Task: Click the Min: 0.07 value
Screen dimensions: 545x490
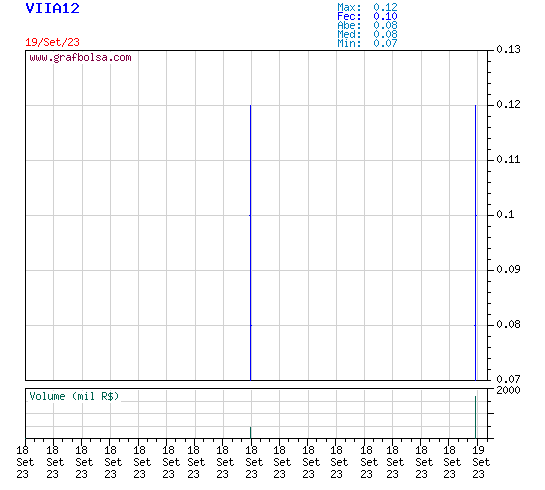Action: (367, 43)
